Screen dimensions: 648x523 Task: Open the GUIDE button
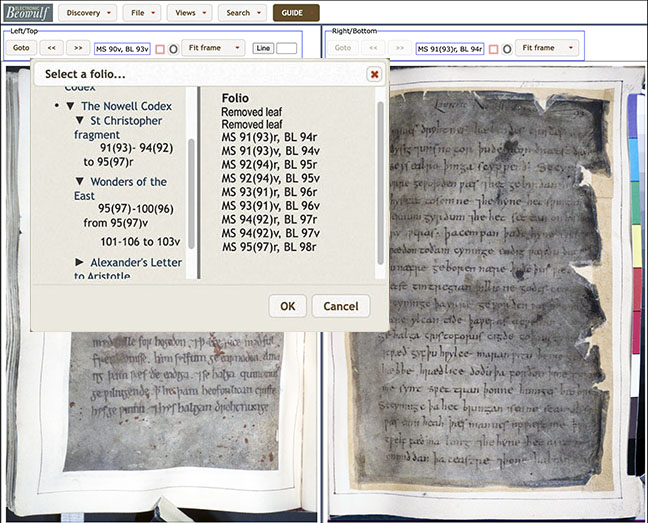(x=296, y=13)
